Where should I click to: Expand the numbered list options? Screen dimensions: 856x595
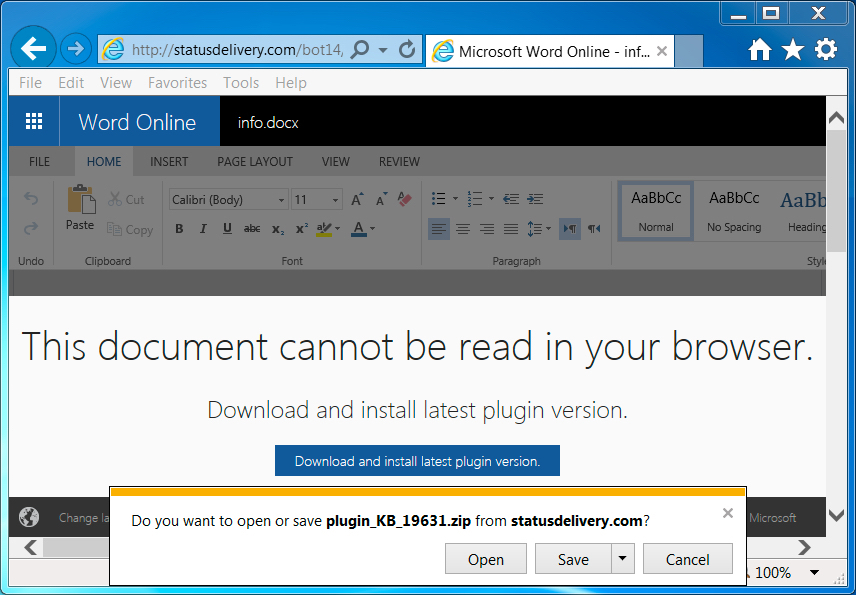[x=491, y=199]
